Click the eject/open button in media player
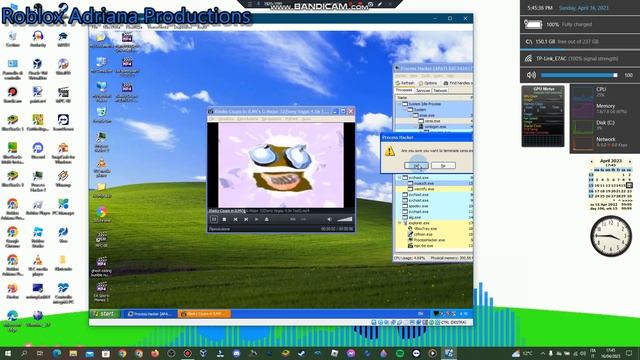 267,220
